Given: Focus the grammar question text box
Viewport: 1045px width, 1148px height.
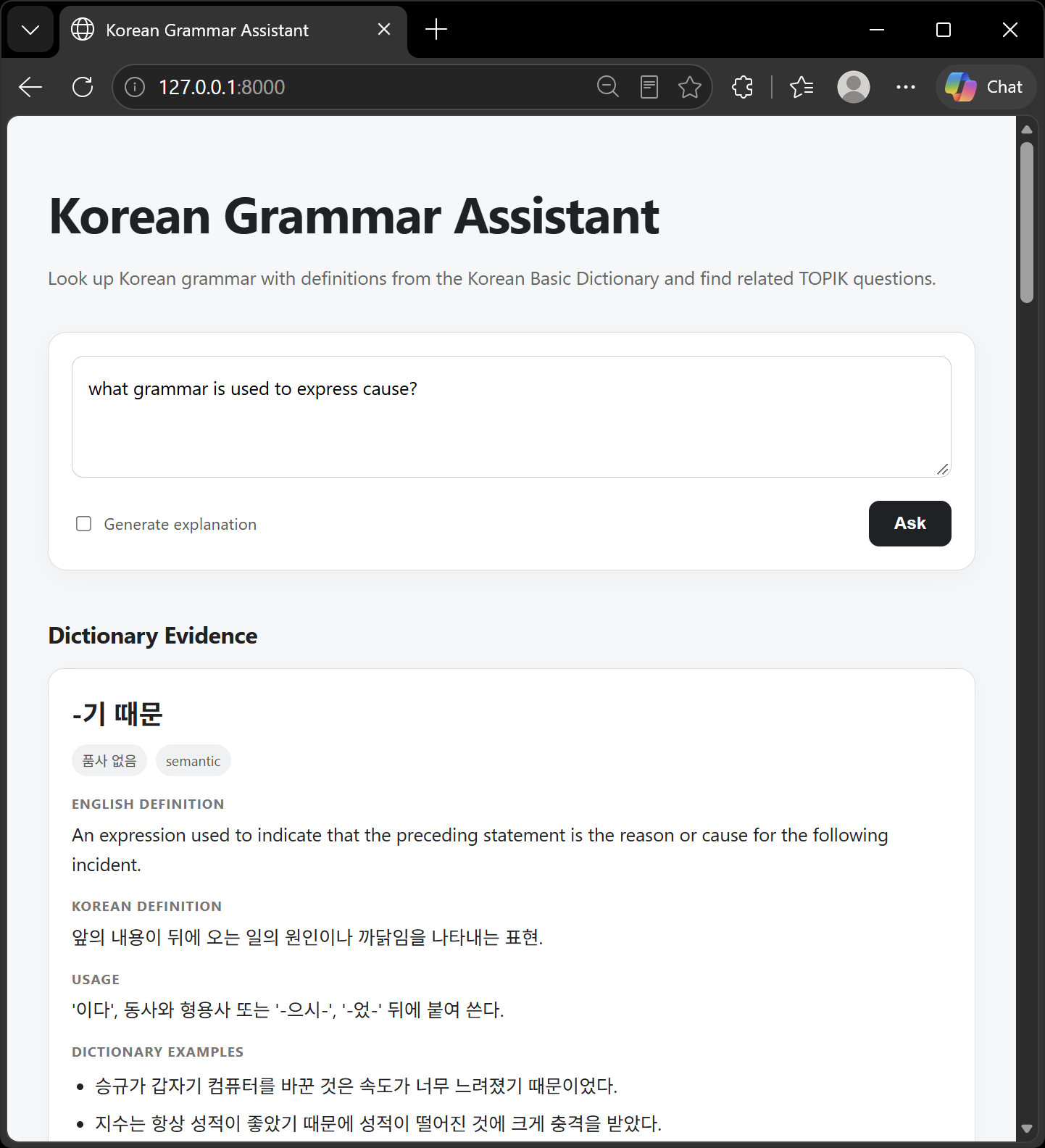Looking at the screenshot, I should coord(511,417).
